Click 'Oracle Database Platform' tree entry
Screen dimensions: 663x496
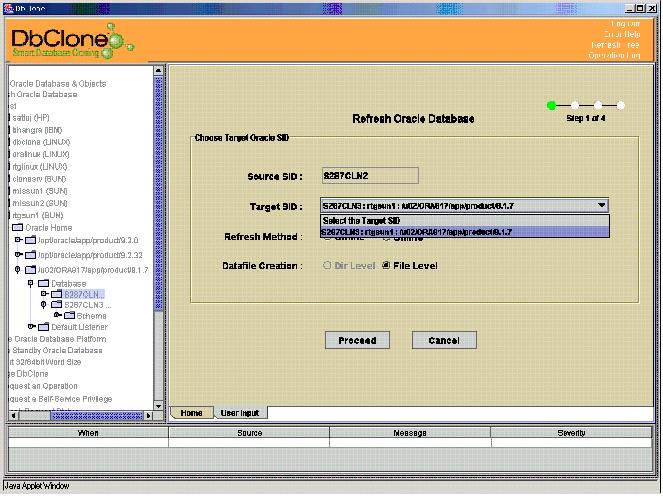[58, 339]
